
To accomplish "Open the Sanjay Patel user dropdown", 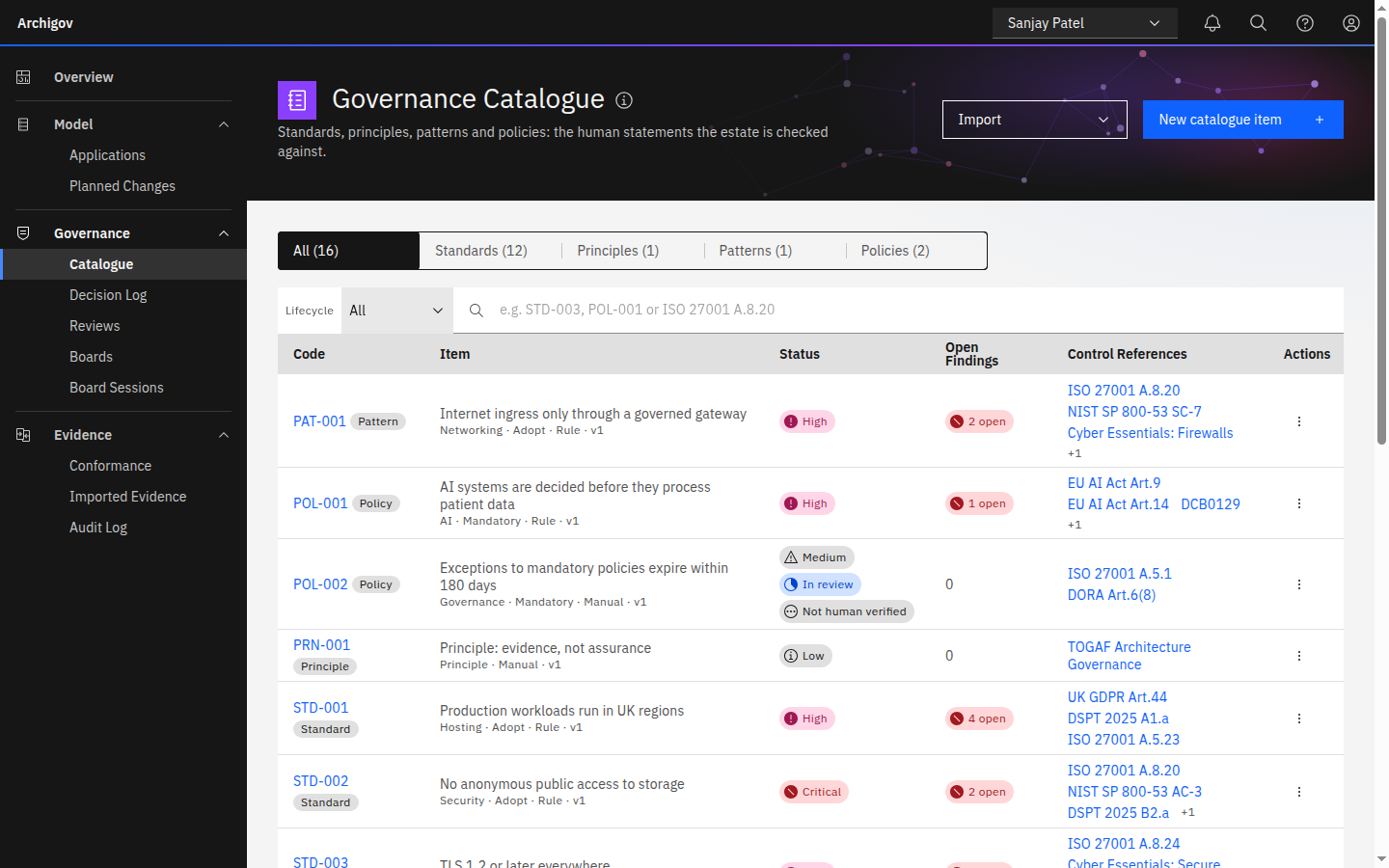I will click(1085, 23).
